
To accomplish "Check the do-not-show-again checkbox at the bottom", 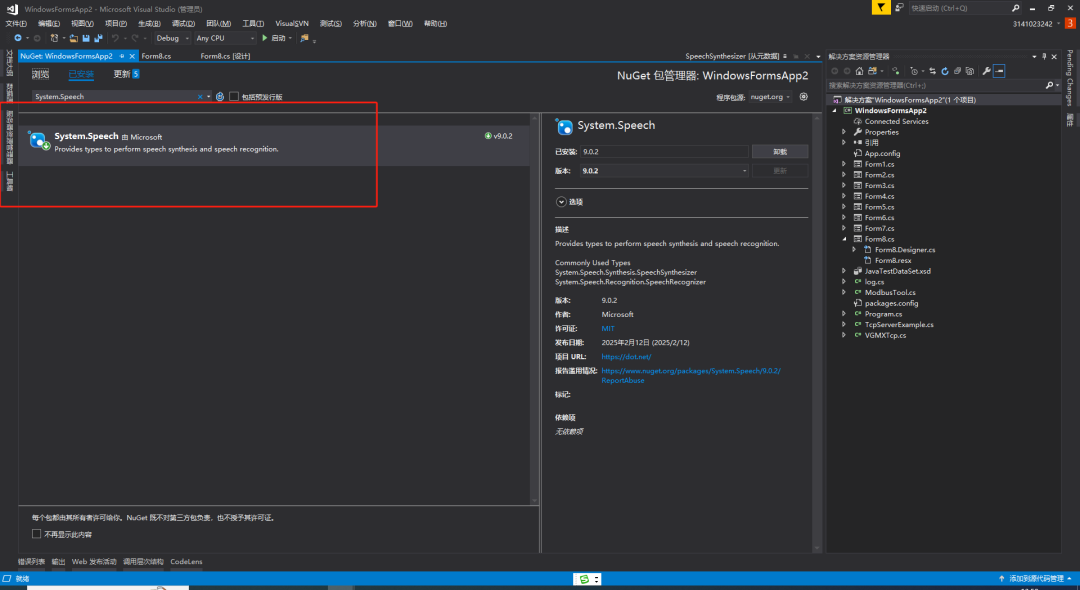I will pyautogui.click(x=37, y=534).
